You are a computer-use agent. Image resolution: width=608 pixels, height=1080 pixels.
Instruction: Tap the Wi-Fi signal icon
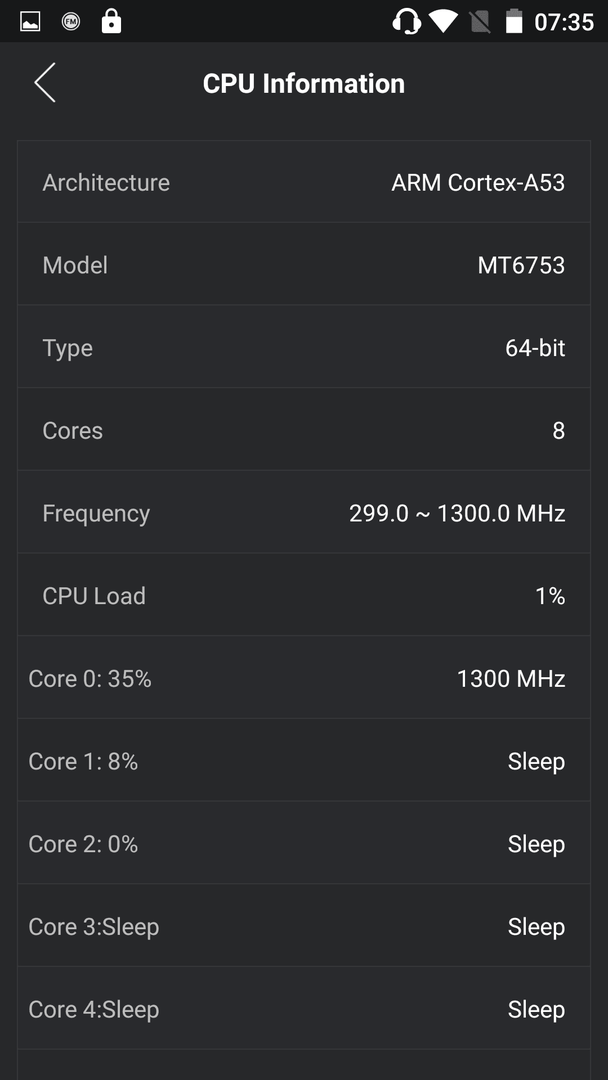click(x=443, y=21)
